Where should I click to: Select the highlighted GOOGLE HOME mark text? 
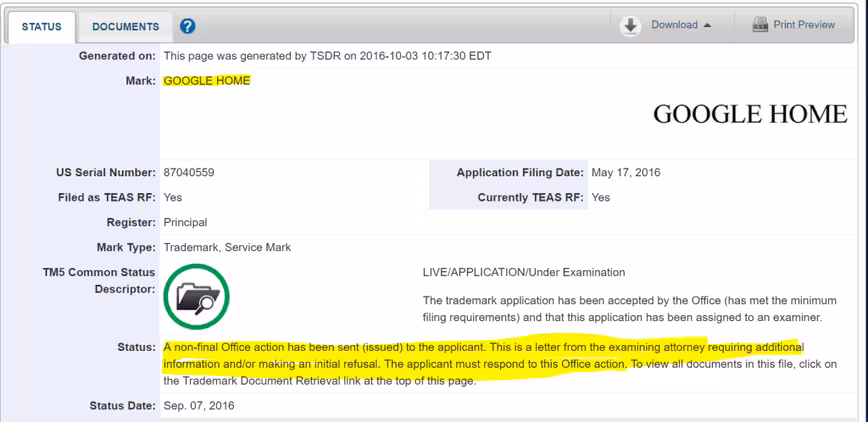[x=207, y=81]
